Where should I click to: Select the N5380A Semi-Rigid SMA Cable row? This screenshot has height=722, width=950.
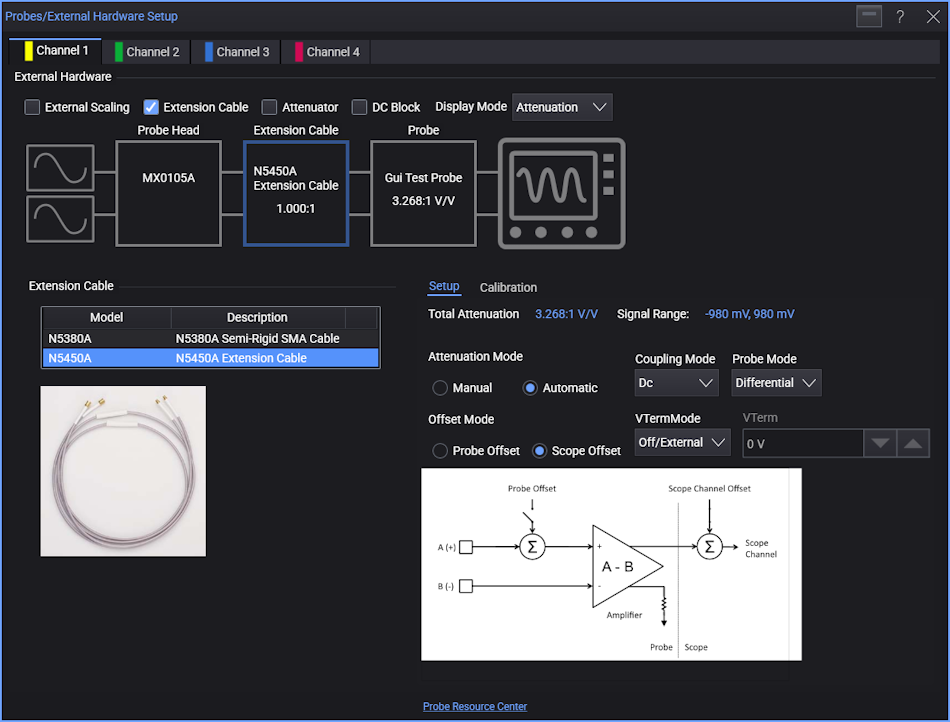click(x=210, y=338)
